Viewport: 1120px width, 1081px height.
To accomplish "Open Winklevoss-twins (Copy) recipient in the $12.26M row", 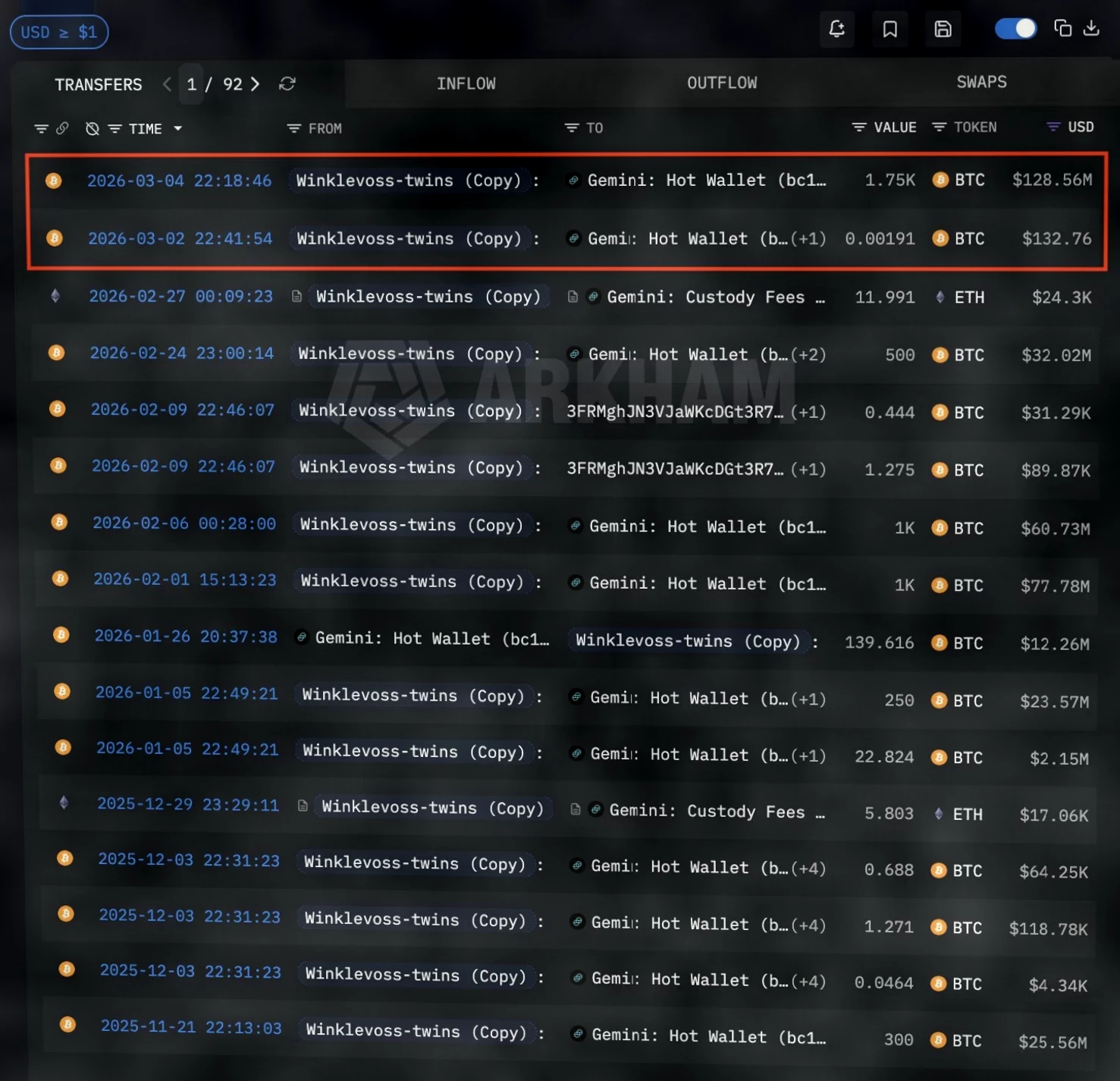I will pos(688,641).
